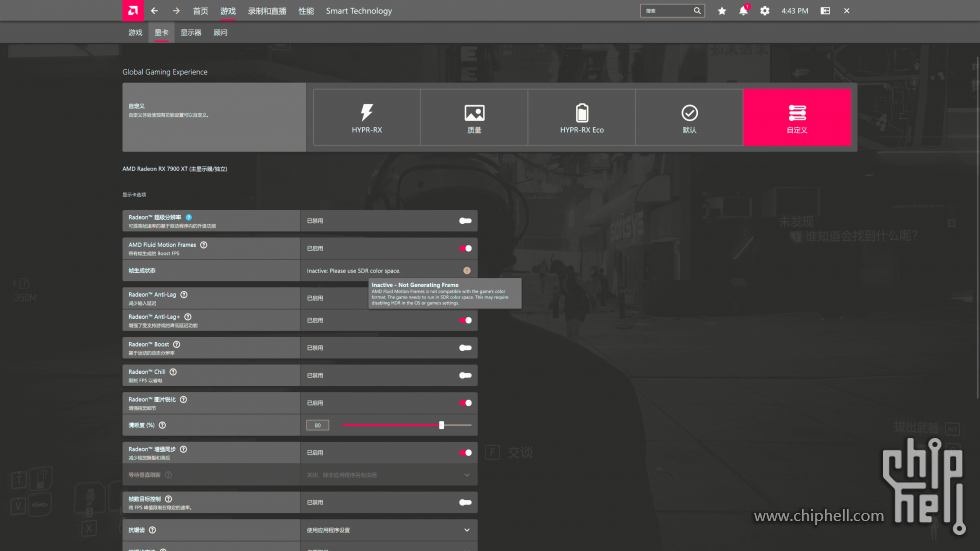Switch to 顾问 advisor sub-tab
980x551 pixels.
(220, 32)
